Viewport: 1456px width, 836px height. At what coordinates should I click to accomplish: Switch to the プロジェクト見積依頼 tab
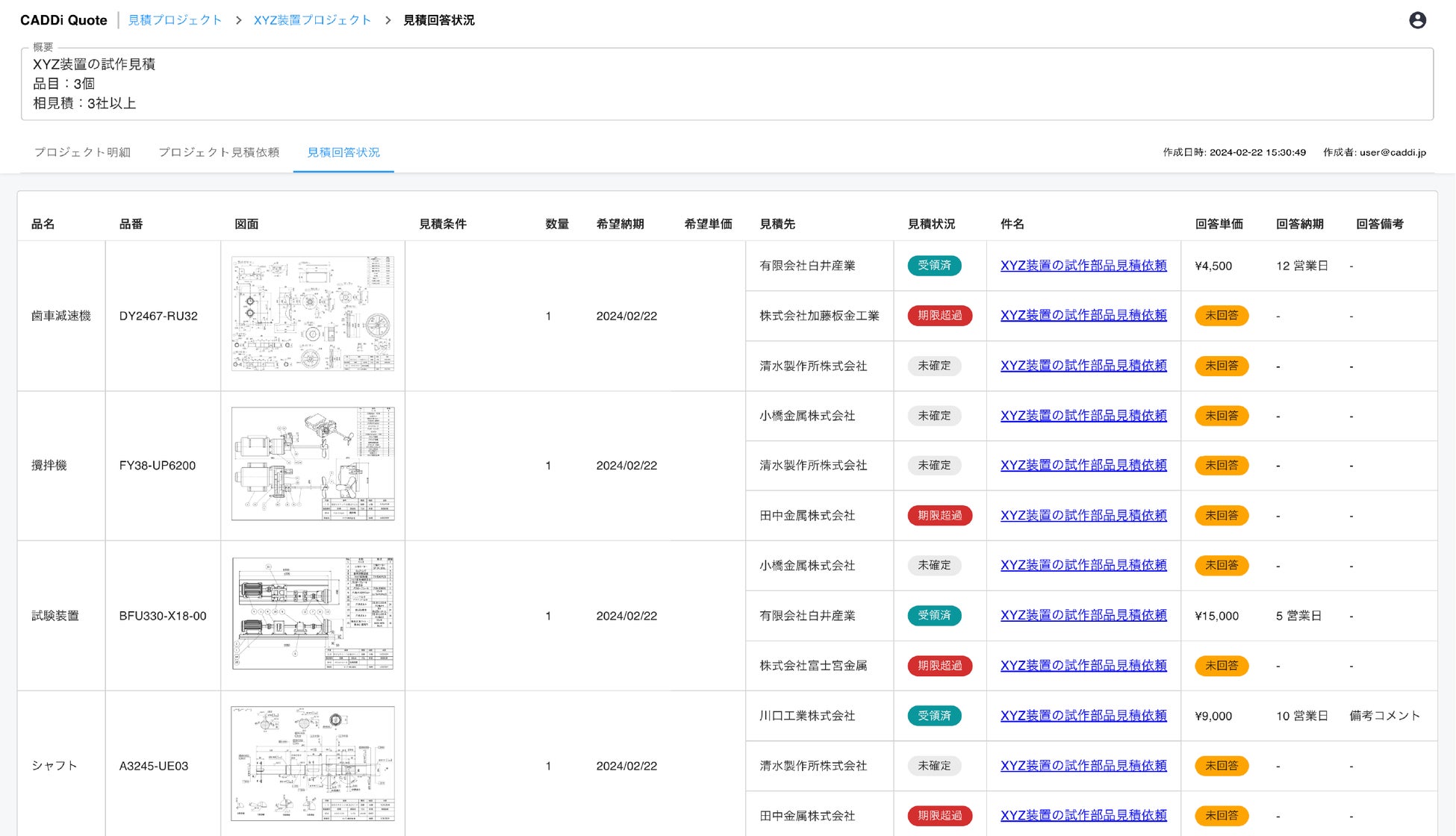click(x=219, y=152)
